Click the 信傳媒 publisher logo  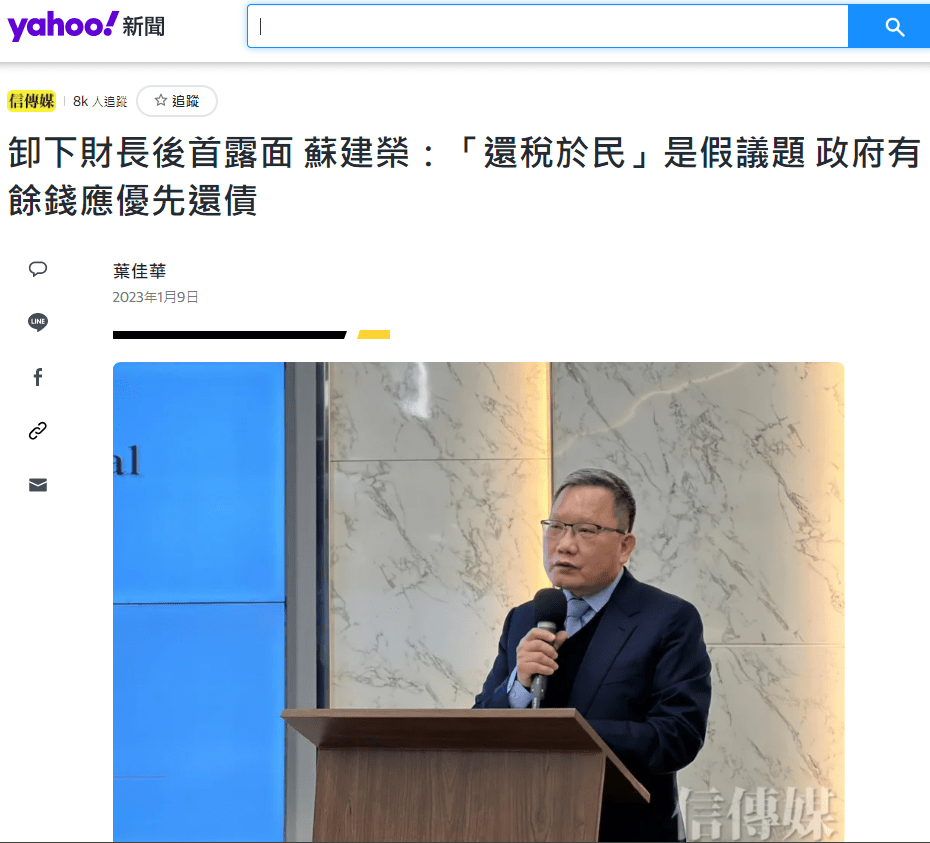point(31,101)
